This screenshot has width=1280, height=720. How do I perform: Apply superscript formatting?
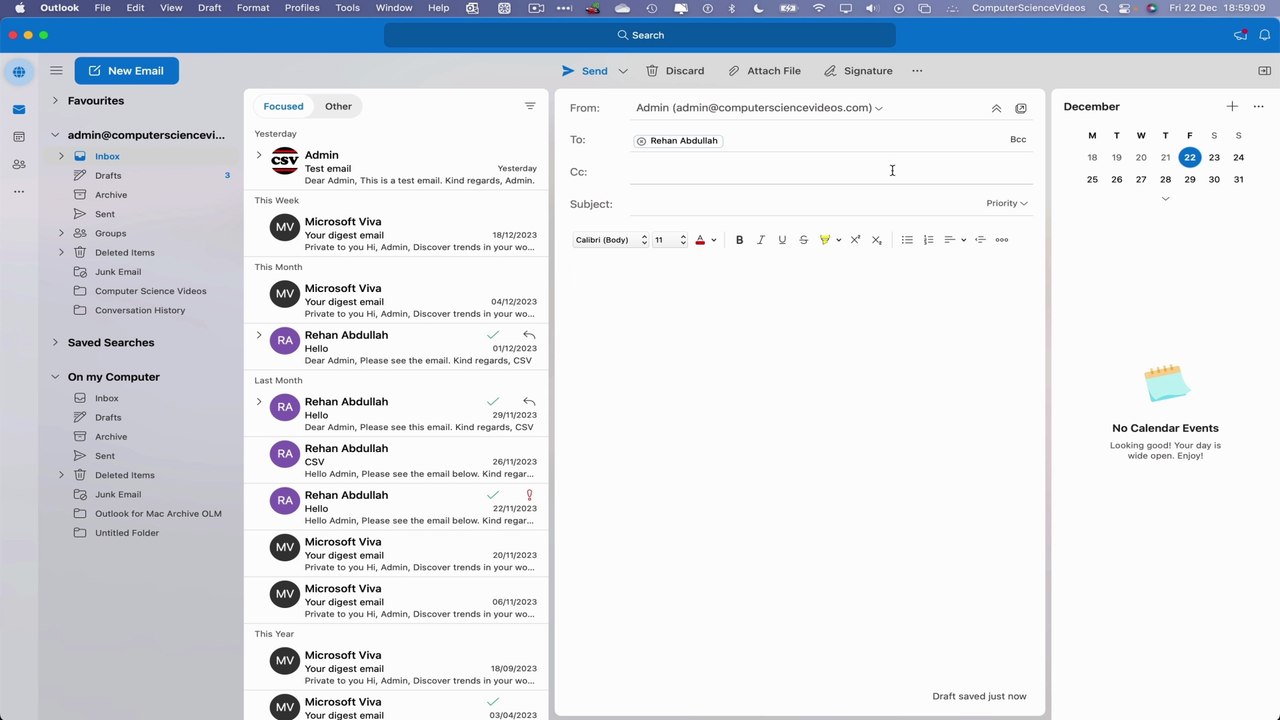tap(855, 240)
